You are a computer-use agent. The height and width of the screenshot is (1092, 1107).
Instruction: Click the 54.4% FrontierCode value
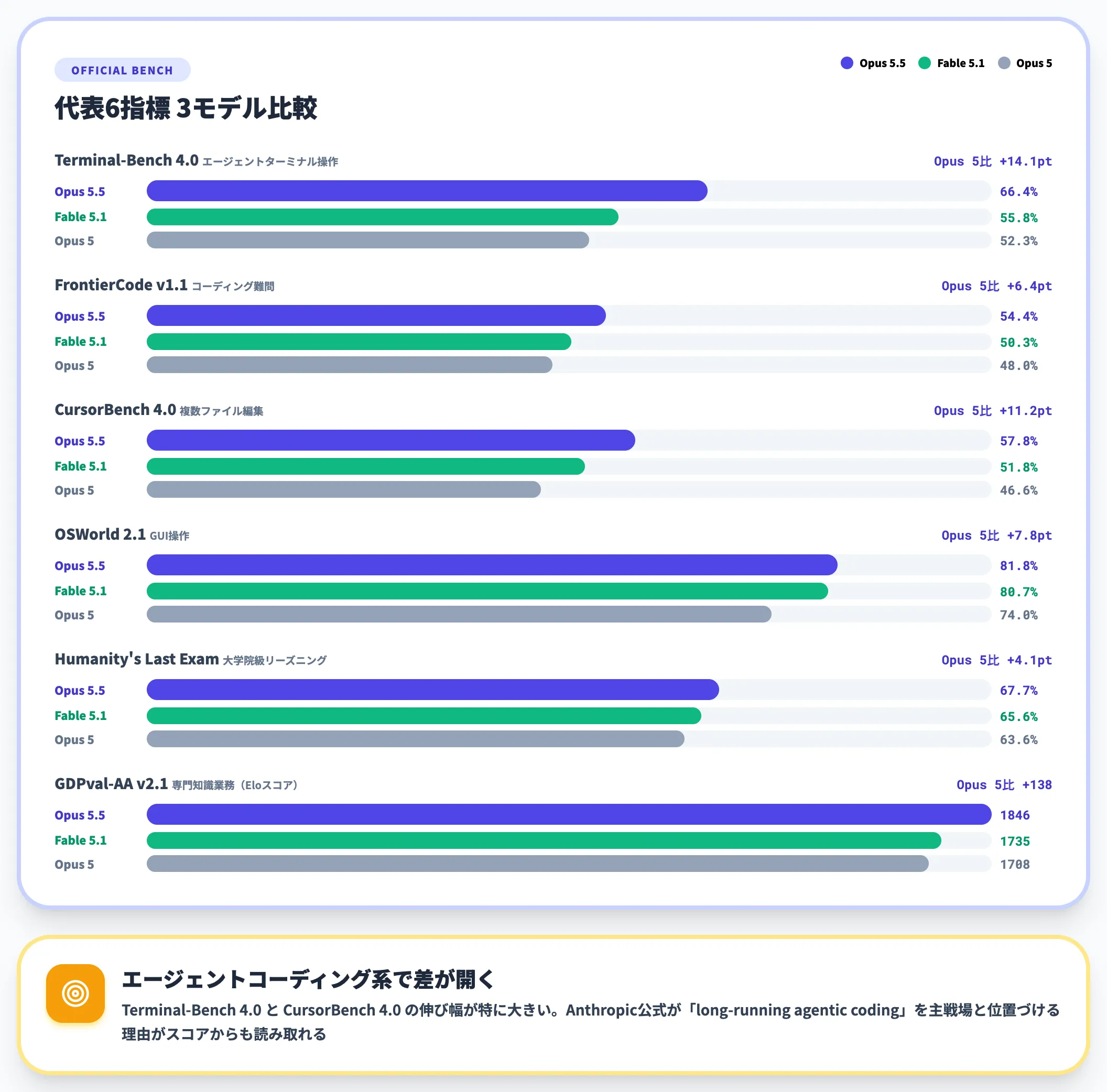1019,316
